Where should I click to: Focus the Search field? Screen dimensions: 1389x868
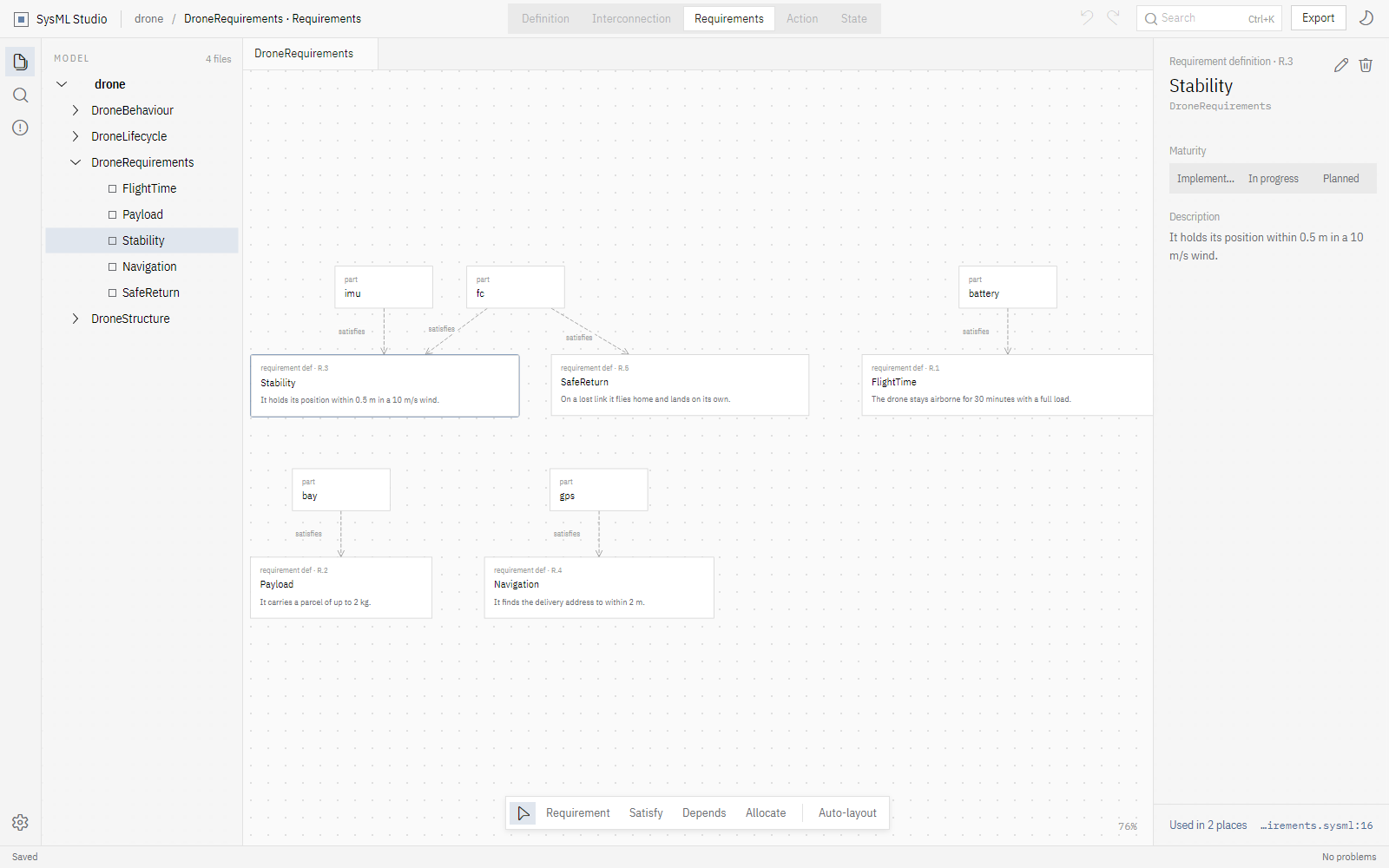tap(1208, 18)
